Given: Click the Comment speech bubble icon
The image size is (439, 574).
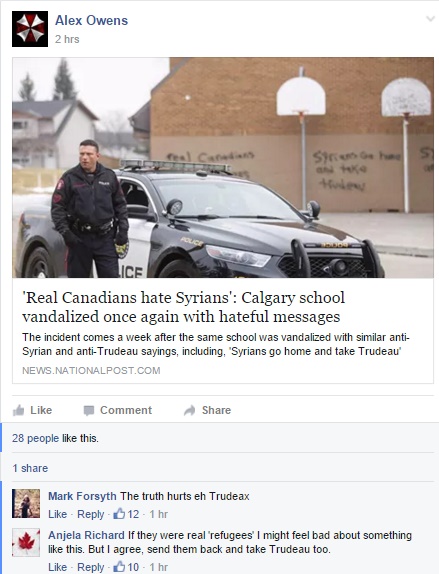Looking at the screenshot, I should click(89, 411).
